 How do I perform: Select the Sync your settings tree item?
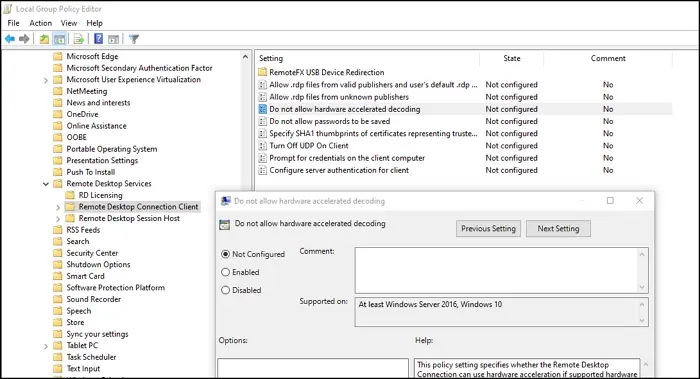pos(97,334)
